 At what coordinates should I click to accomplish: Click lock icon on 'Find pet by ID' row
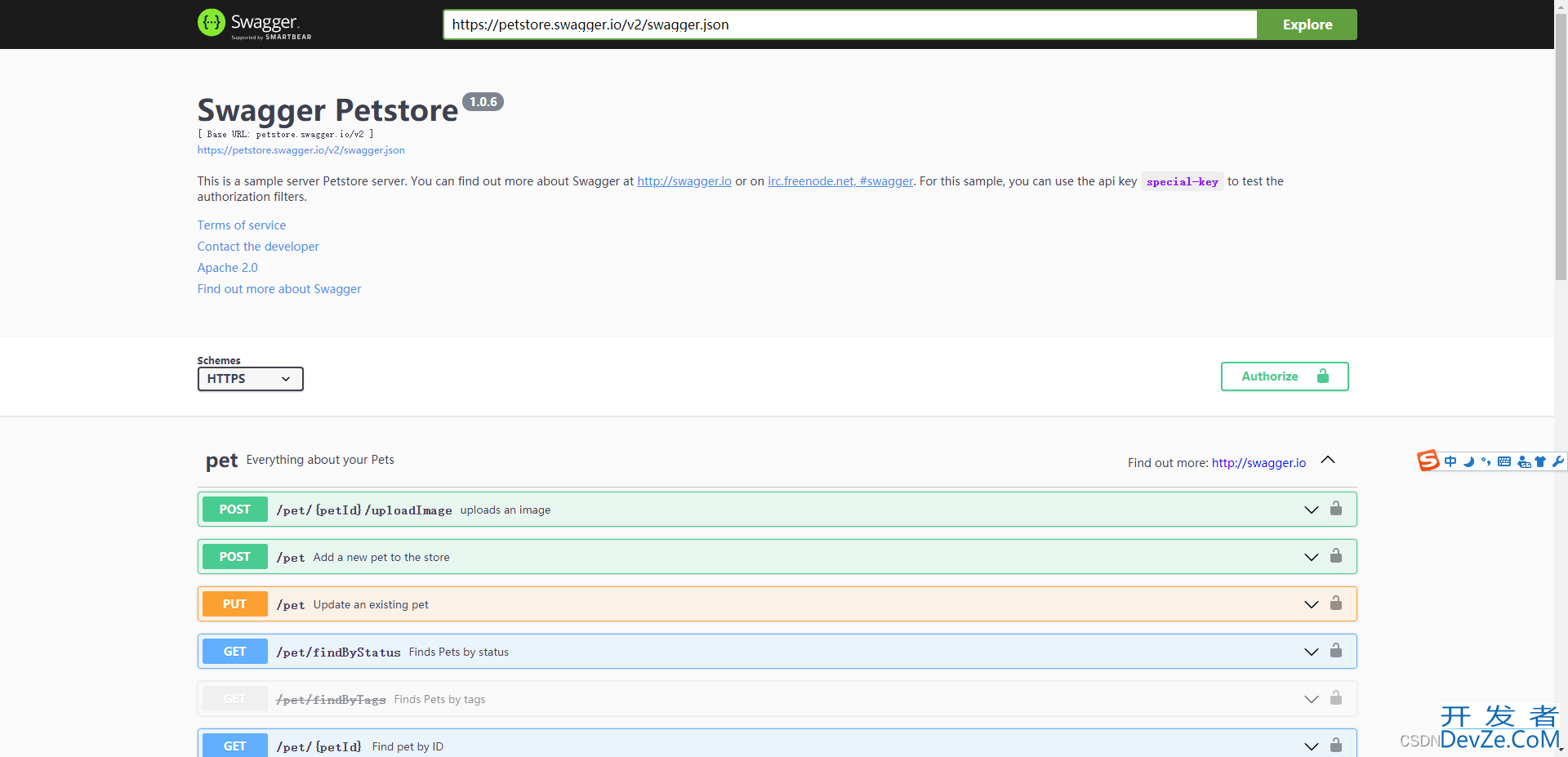pos(1336,745)
